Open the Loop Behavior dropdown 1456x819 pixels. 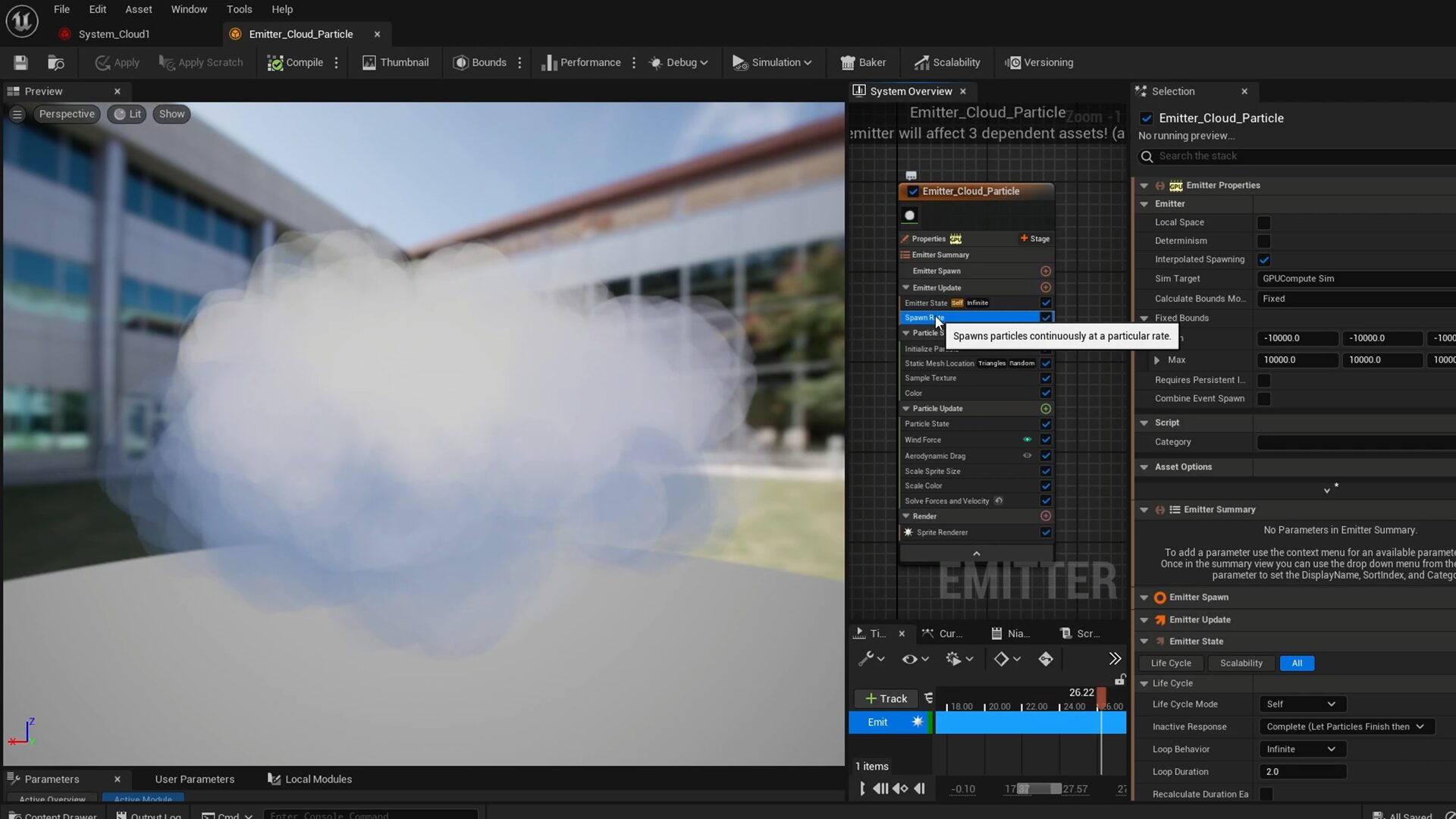(1301, 749)
